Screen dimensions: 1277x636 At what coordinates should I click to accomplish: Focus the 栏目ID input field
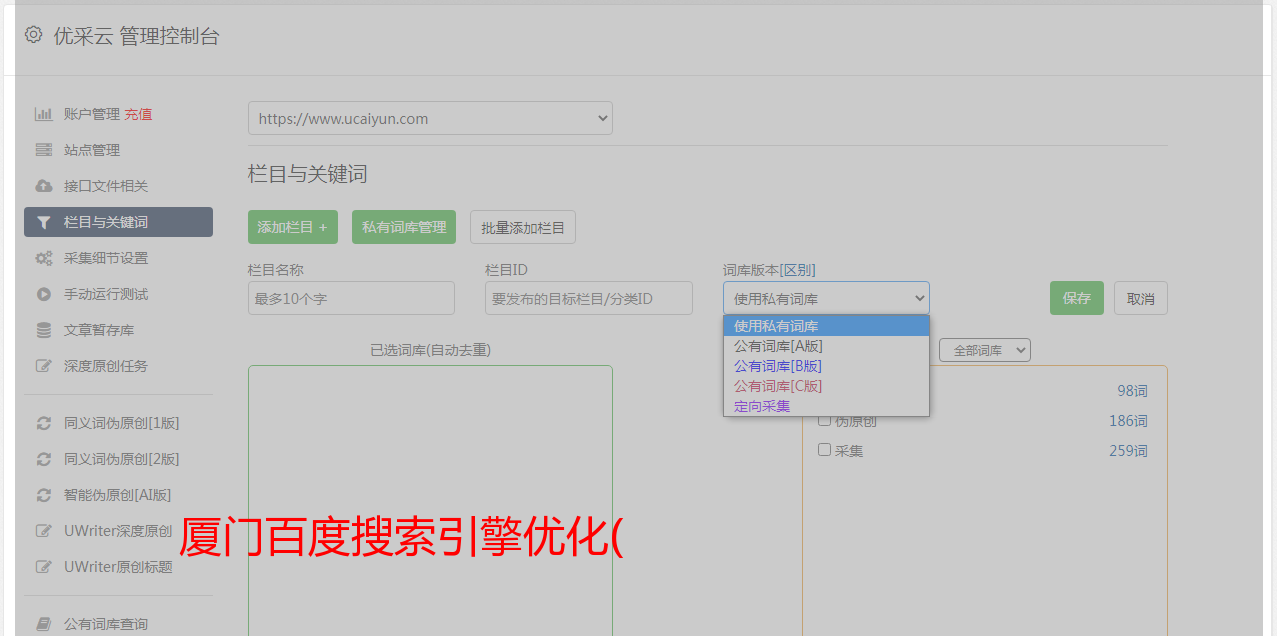coord(589,298)
